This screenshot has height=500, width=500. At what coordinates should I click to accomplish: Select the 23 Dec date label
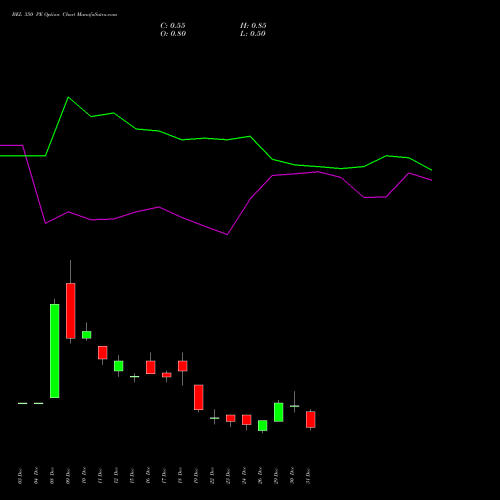[228, 476]
